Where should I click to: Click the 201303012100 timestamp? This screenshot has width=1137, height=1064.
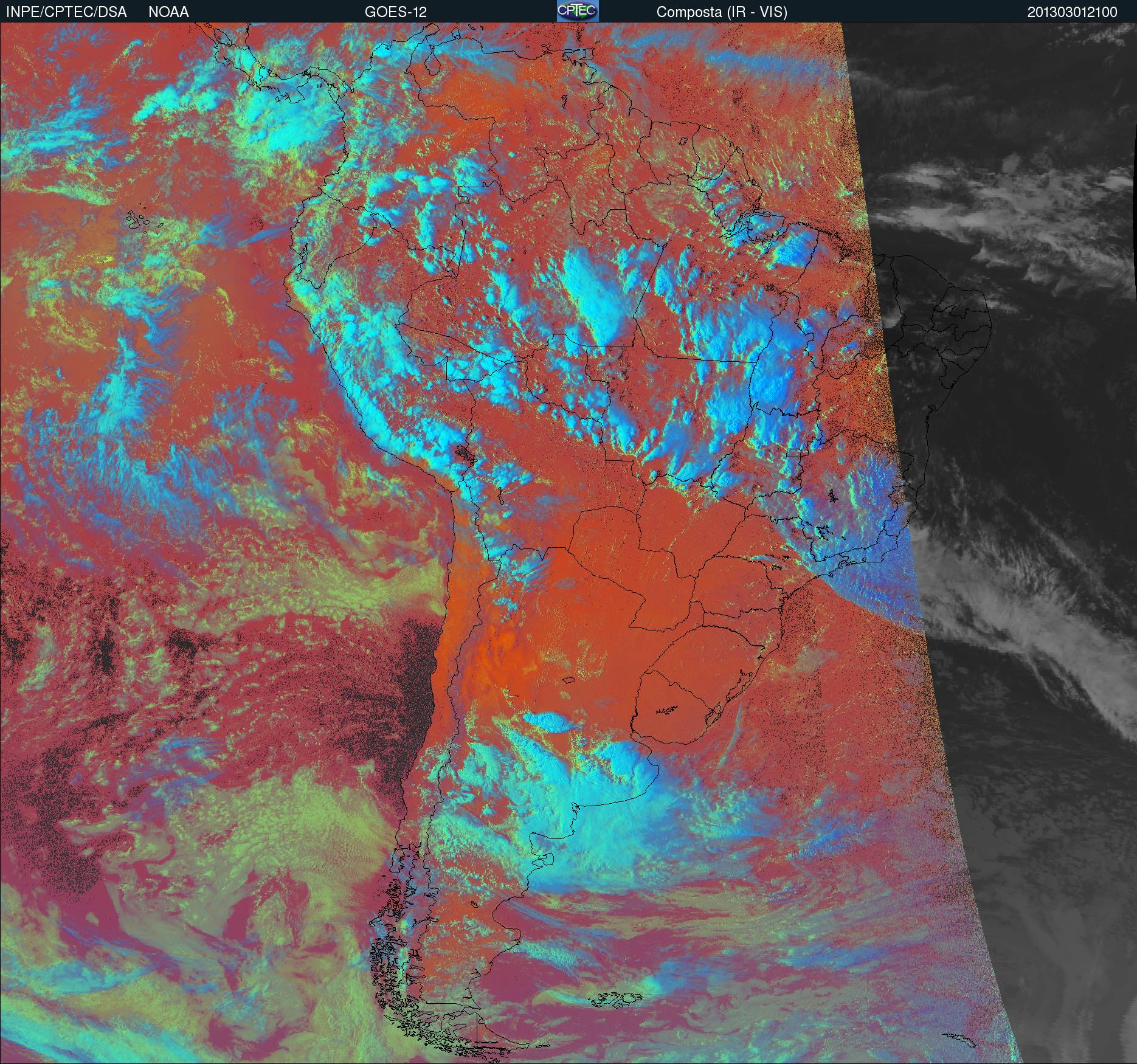[1073, 12]
